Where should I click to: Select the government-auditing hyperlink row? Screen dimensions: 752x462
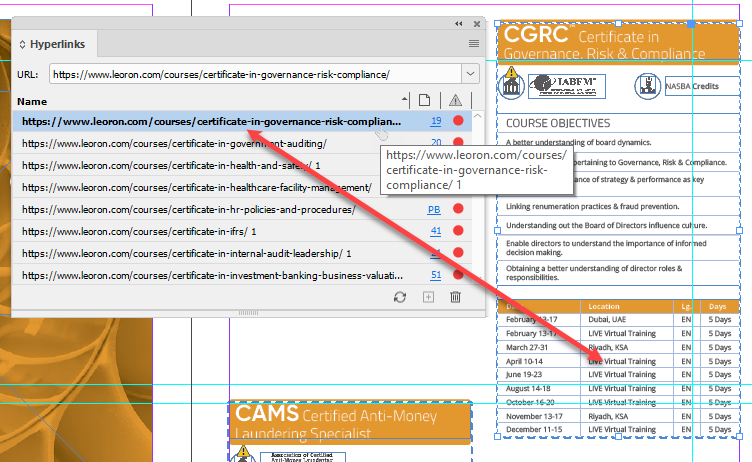(x=242, y=143)
